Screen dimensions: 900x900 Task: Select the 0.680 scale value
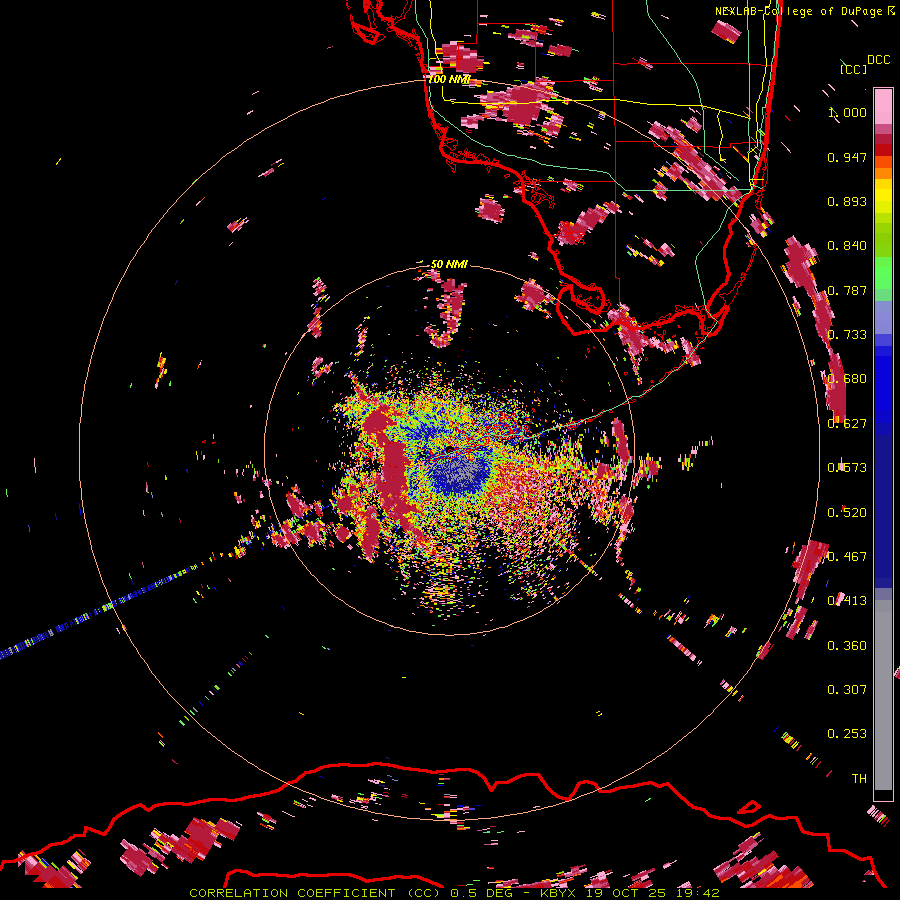[x=847, y=379]
